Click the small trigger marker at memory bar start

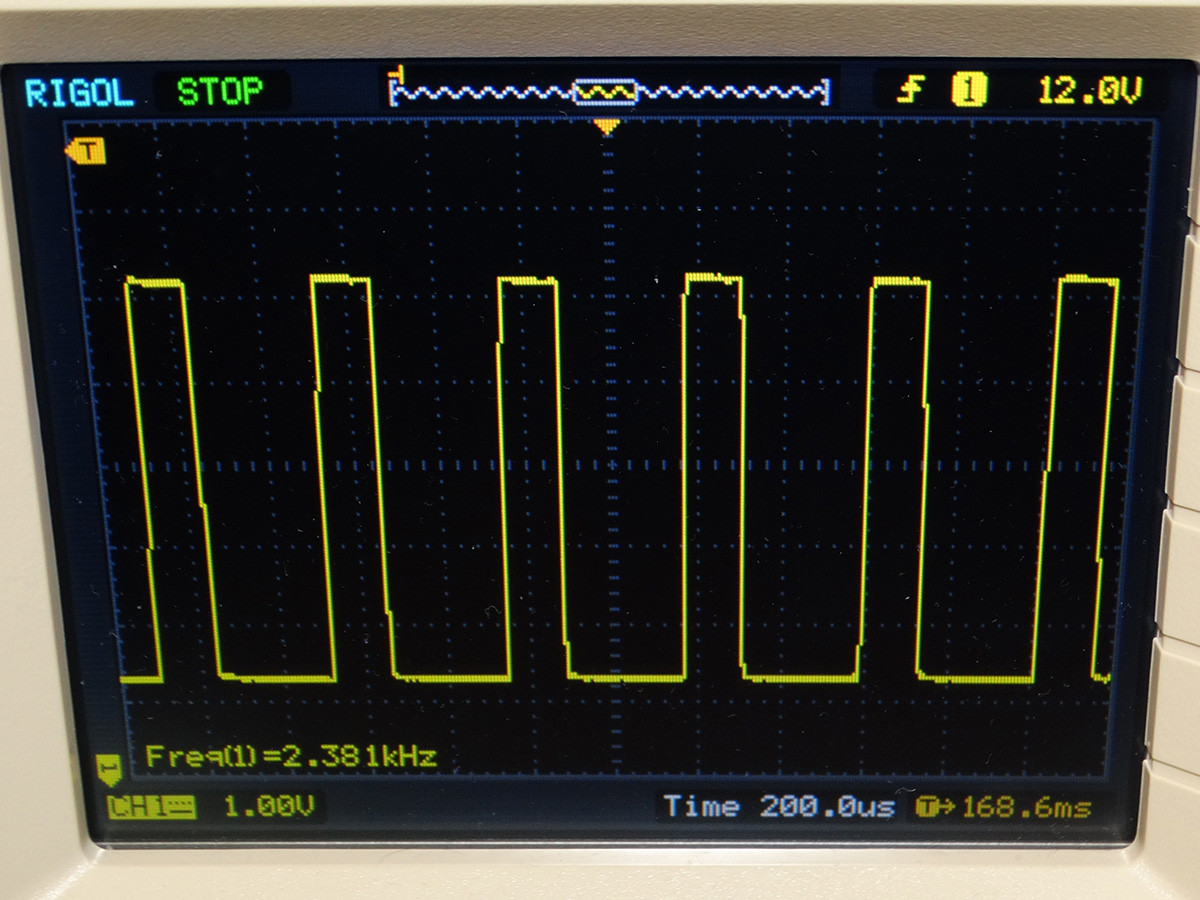(x=398, y=73)
